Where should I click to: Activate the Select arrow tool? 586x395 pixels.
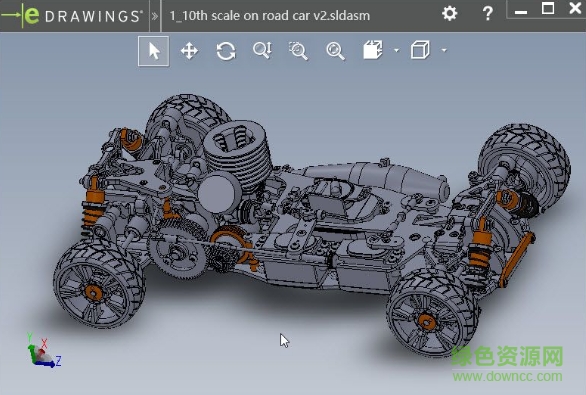tap(154, 51)
